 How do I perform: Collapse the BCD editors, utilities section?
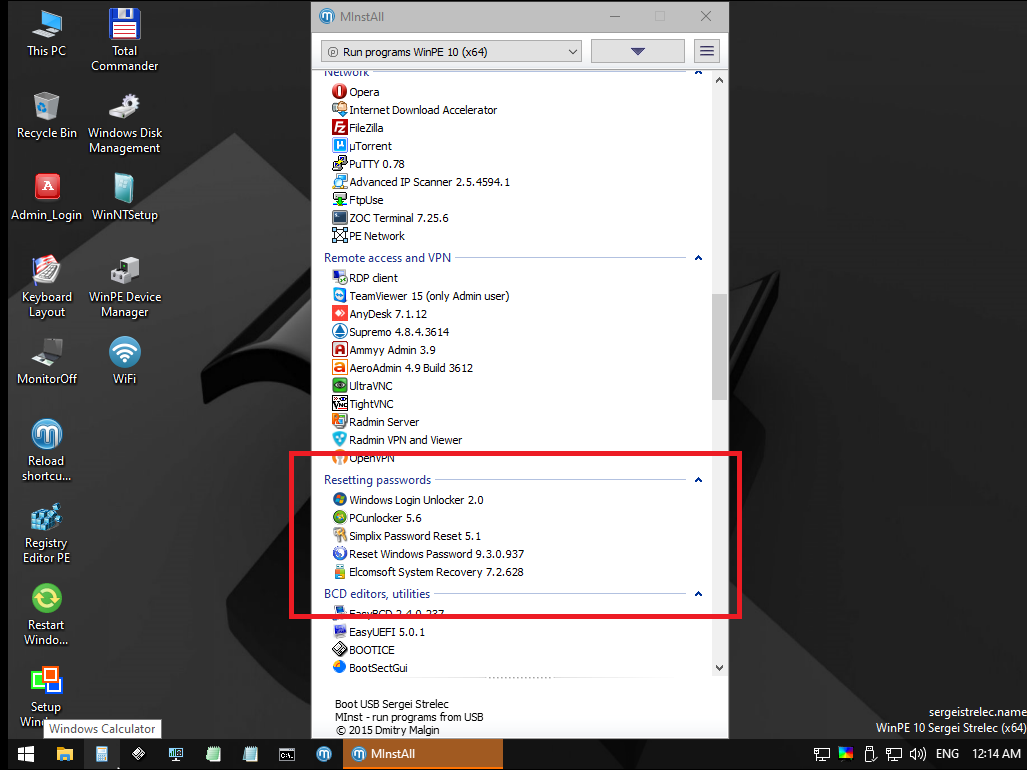(x=698, y=594)
